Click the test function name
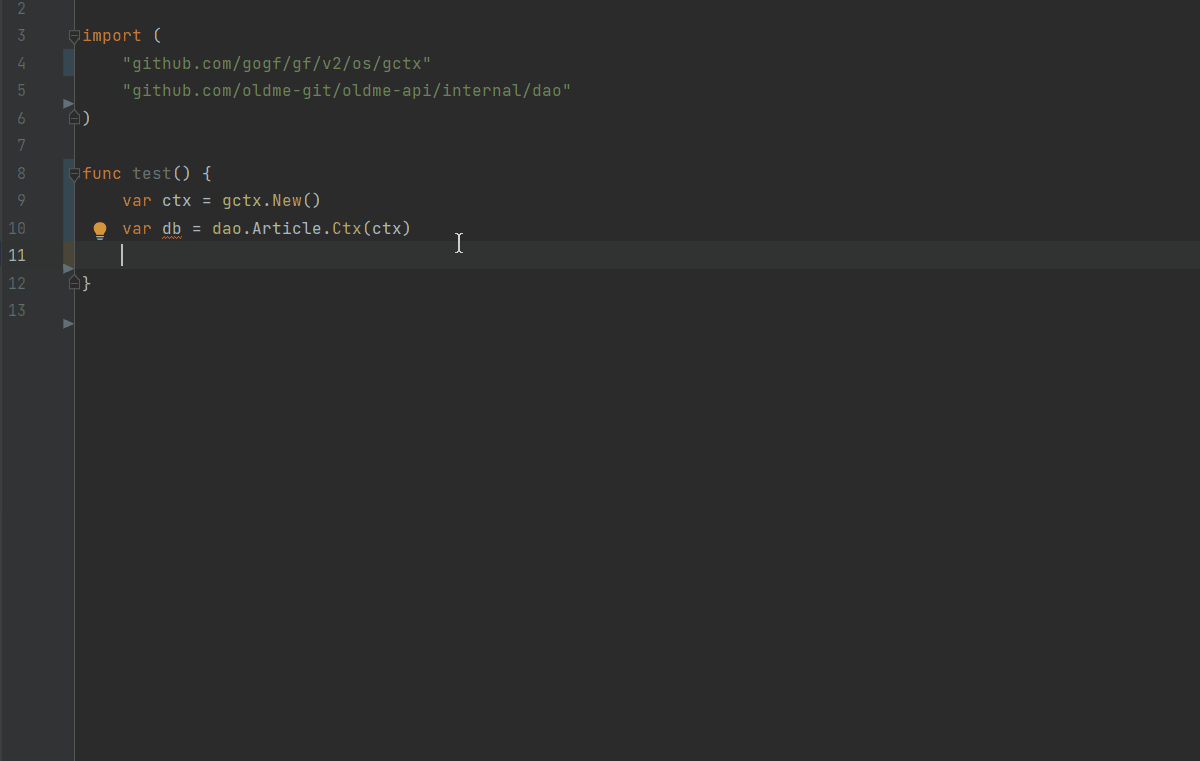Image resolution: width=1200 pixels, height=761 pixels. [x=151, y=174]
